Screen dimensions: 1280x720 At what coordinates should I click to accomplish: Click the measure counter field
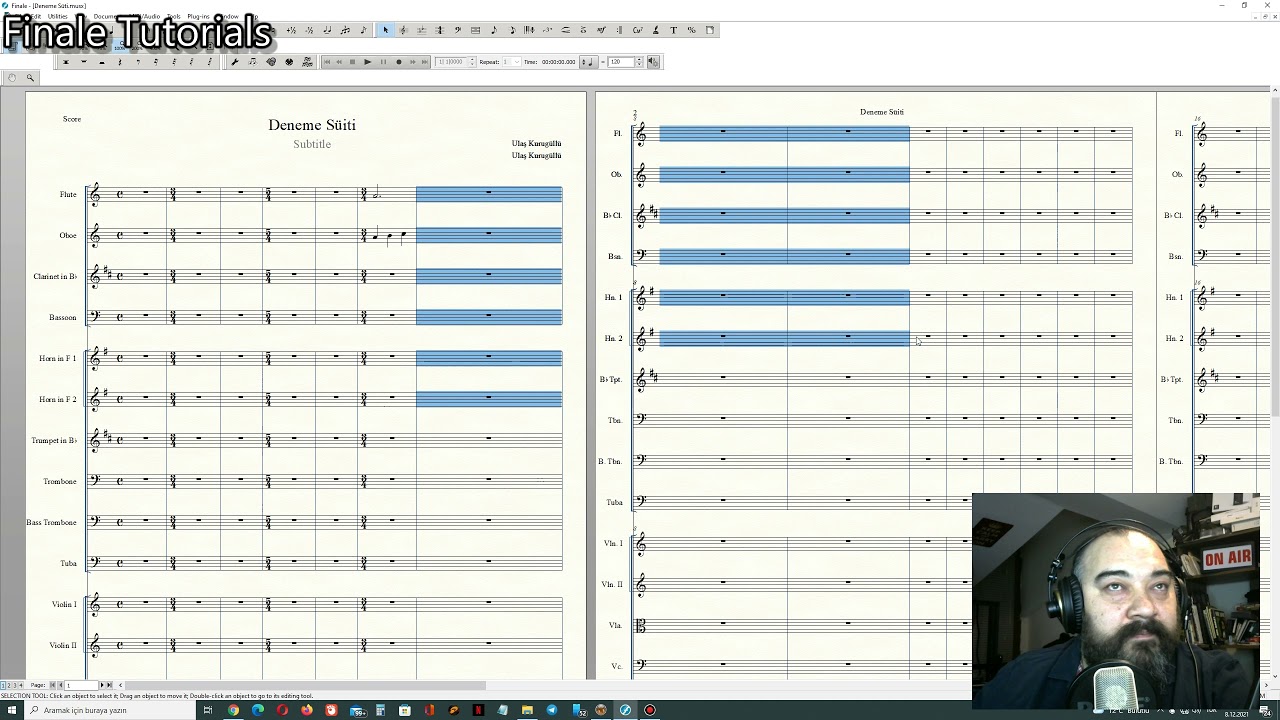[450, 62]
